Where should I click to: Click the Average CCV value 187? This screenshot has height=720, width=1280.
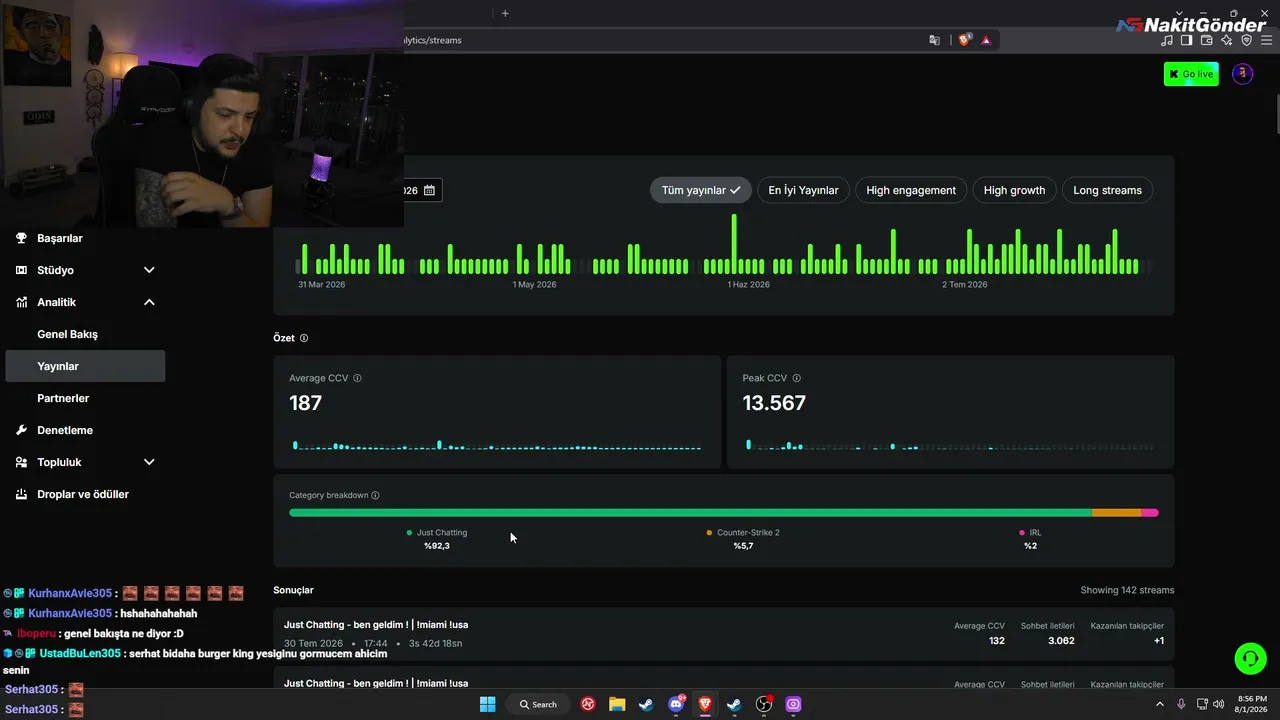pyautogui.click(x=306, y=403)
